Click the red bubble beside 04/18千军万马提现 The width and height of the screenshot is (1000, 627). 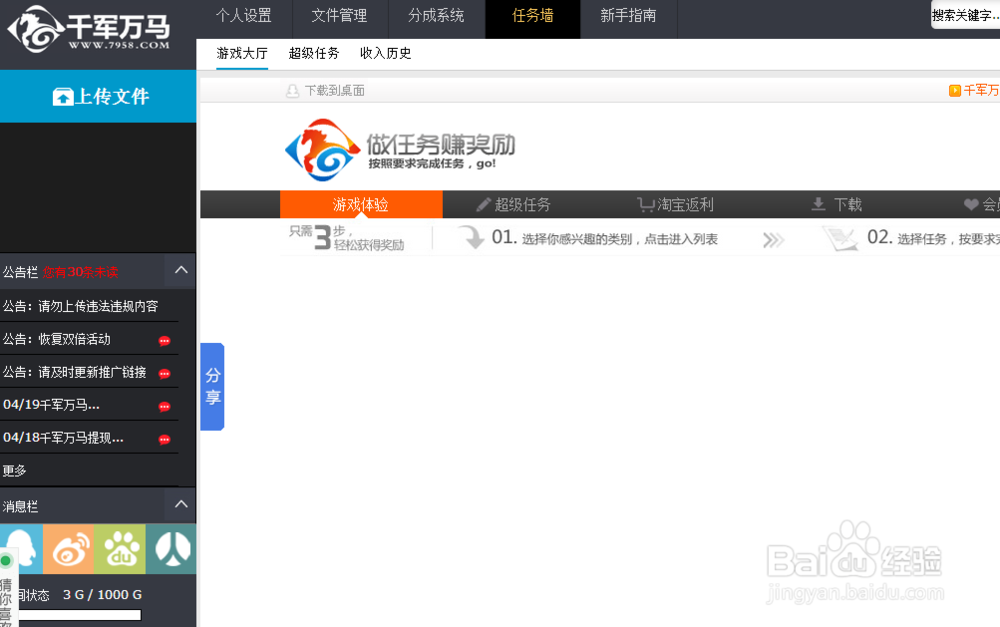(165, 439)
